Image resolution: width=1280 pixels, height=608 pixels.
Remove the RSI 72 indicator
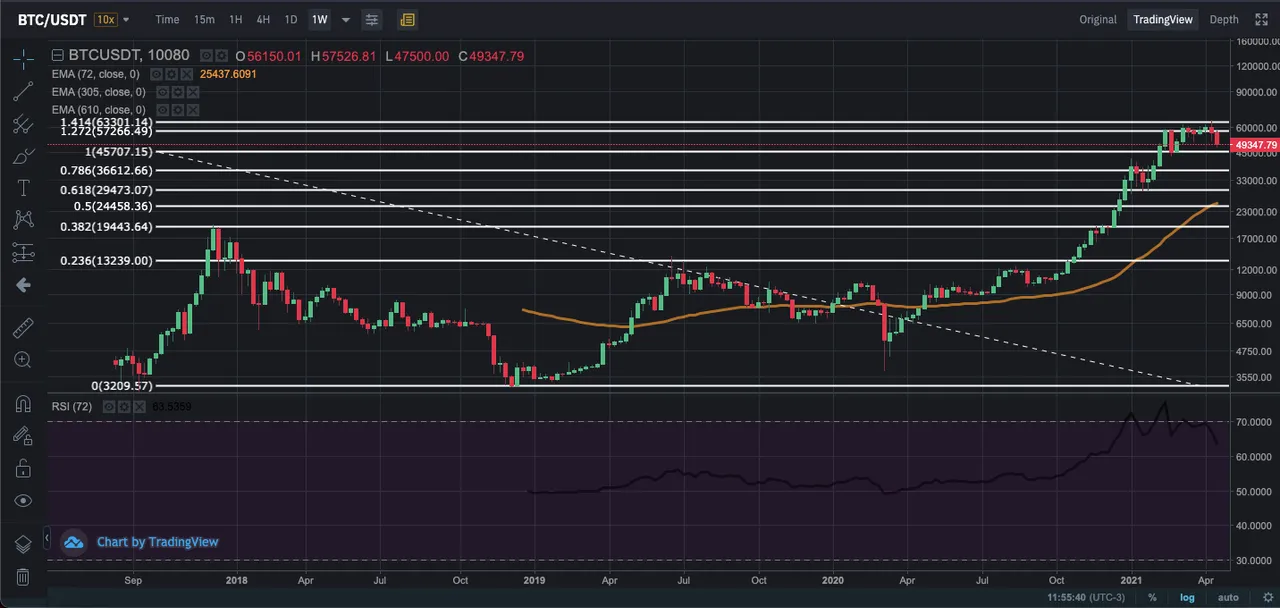click(137, 407)
